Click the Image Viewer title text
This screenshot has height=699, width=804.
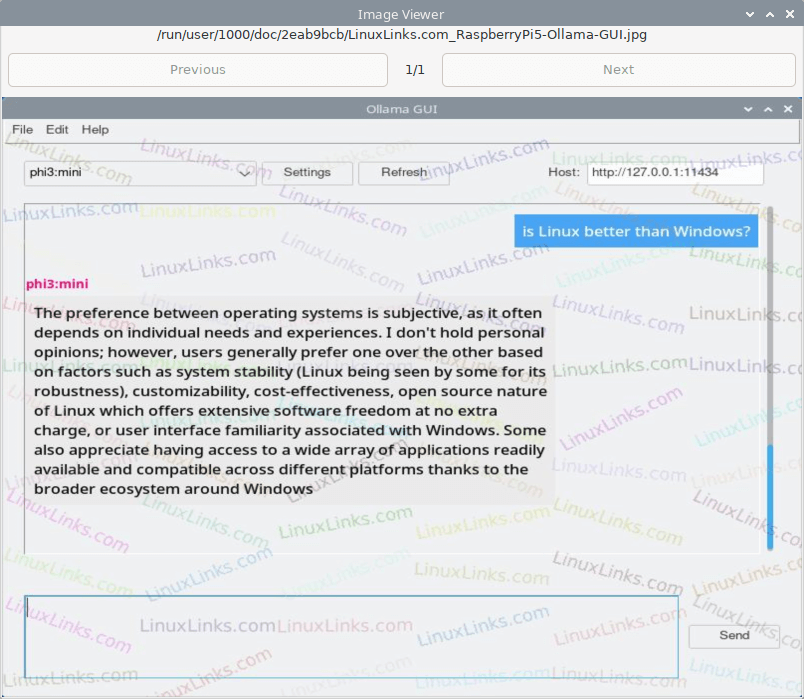[400, 14]
